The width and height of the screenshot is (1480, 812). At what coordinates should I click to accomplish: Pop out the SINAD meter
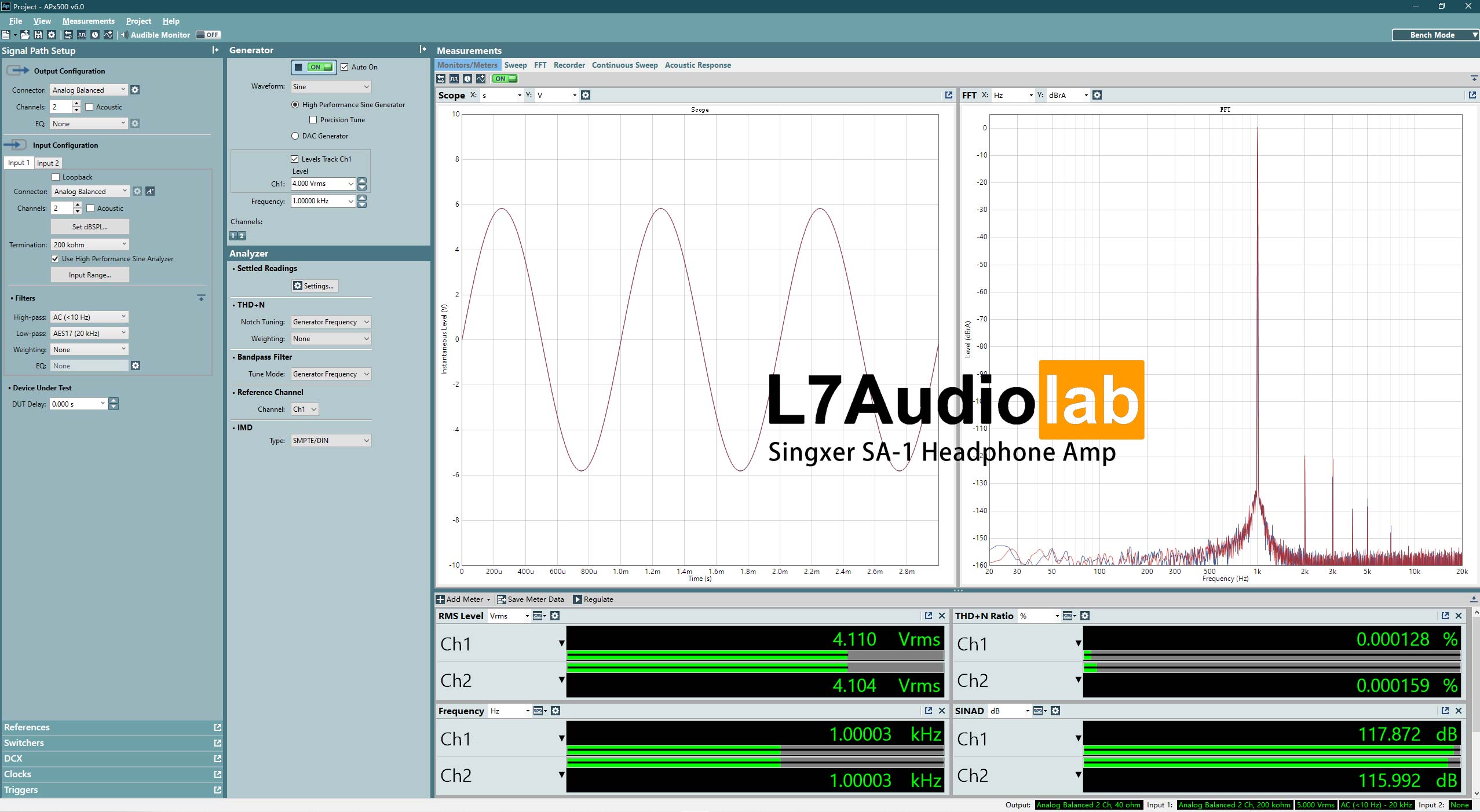[1445, 711]
